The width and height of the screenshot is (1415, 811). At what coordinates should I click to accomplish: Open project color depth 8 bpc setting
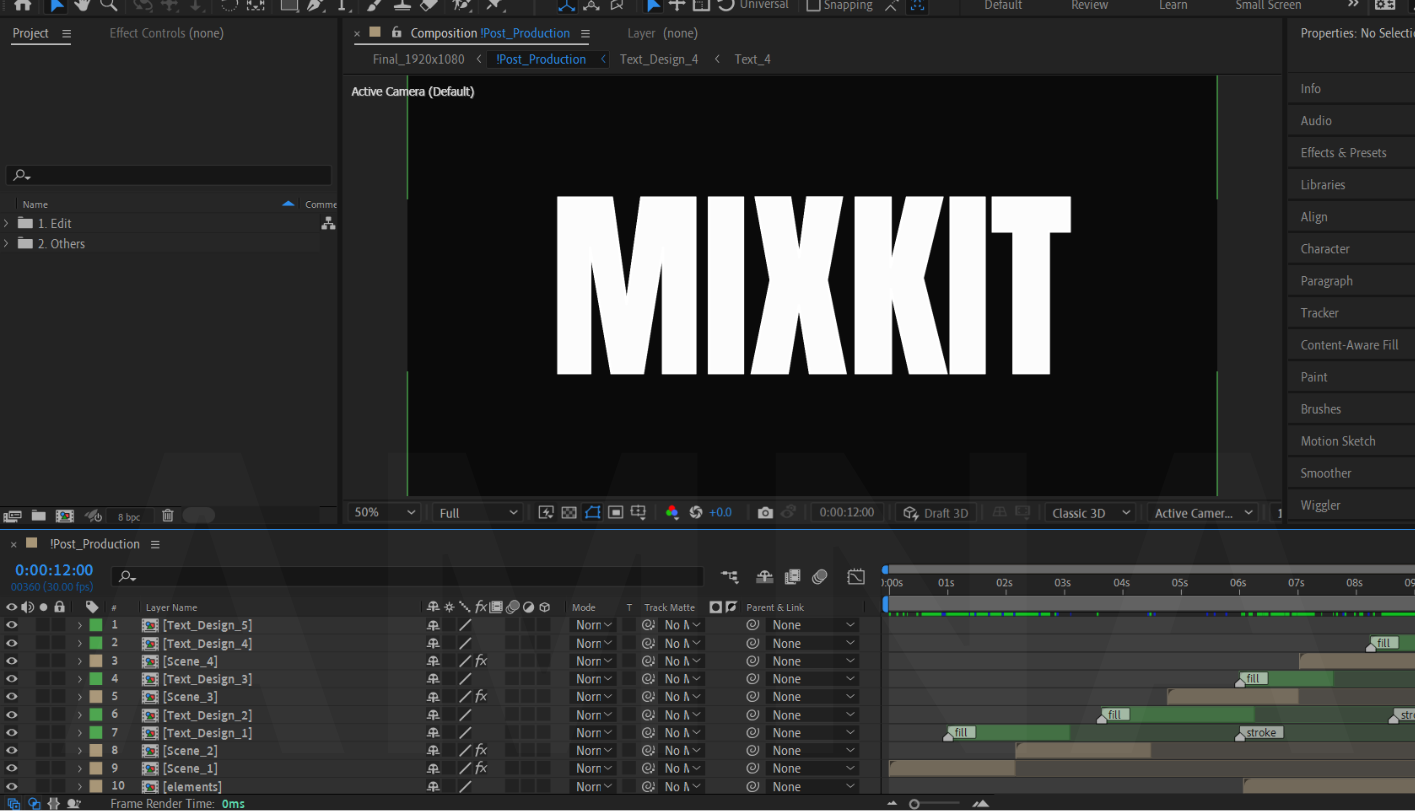[x=129, y=517]
